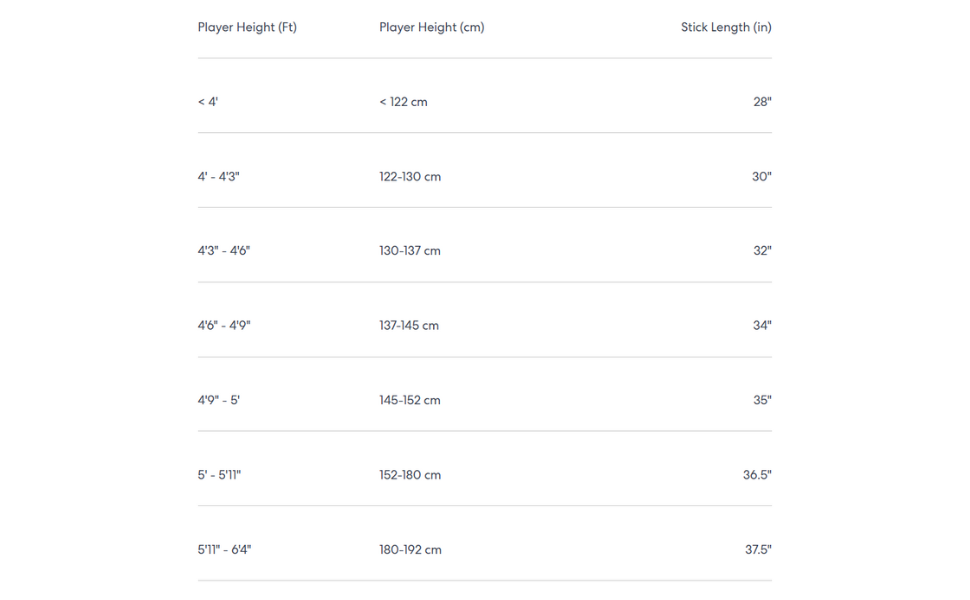Click the Stick Length (in) column header
Viewport: 970px width, 600px height.
click(x=726, y=27)
